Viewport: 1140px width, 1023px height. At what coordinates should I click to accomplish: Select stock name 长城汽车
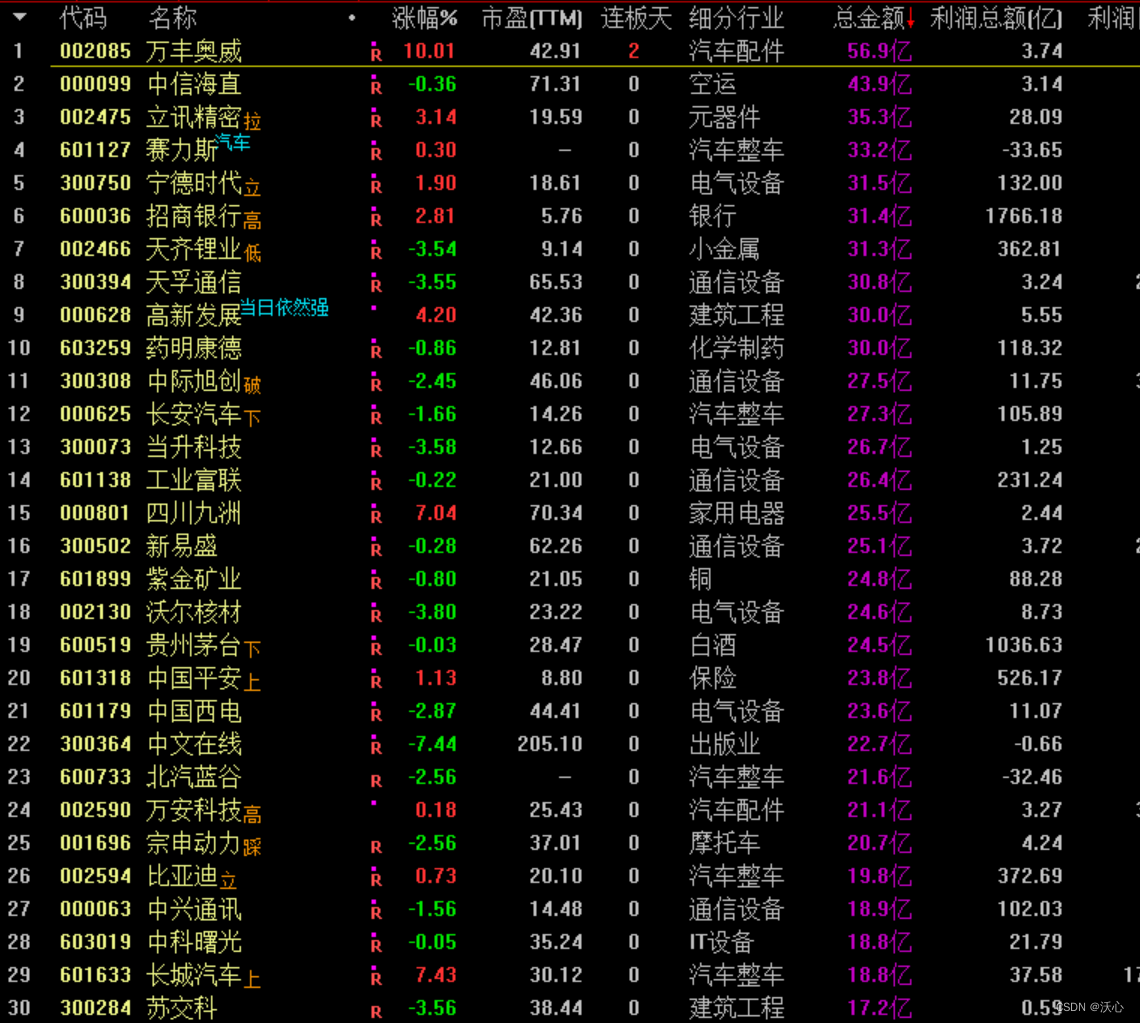pyautogui.click(x=193, y=975)
